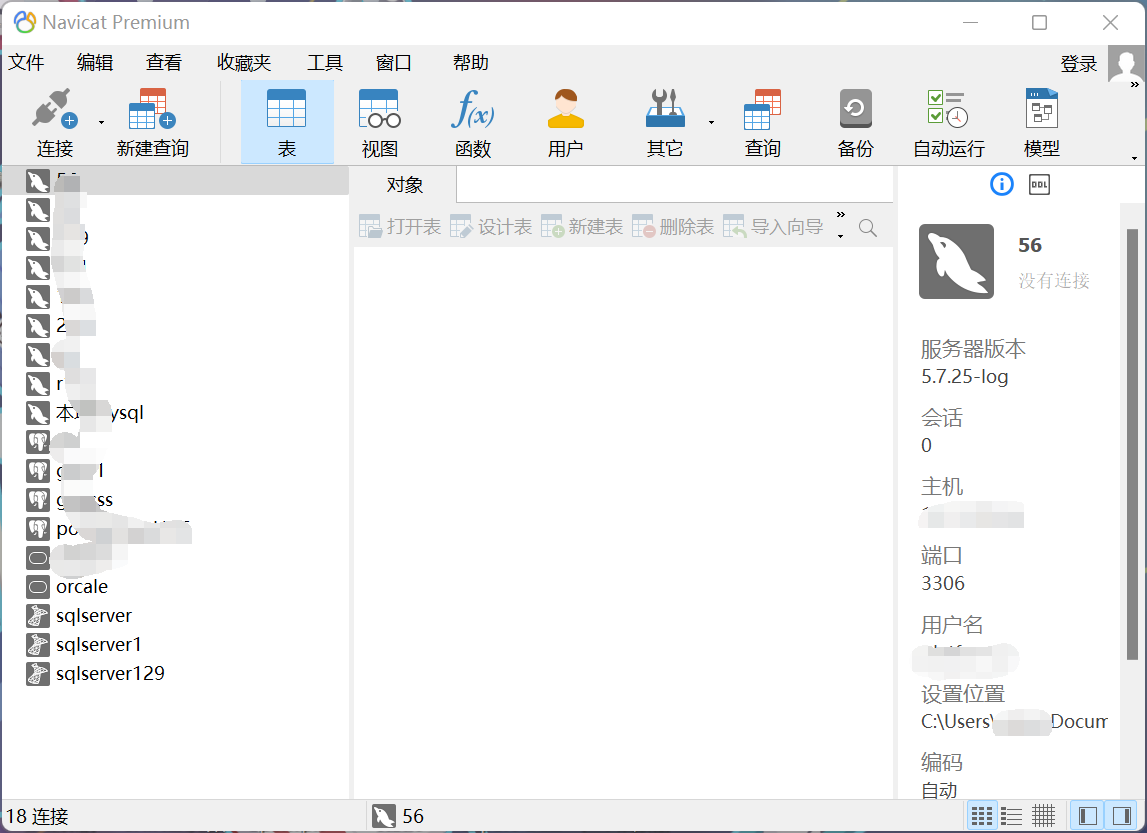Click the info panel vertical scrollbar
Viewport: 1147px width, 833px height.
(x=1132, y=445)
